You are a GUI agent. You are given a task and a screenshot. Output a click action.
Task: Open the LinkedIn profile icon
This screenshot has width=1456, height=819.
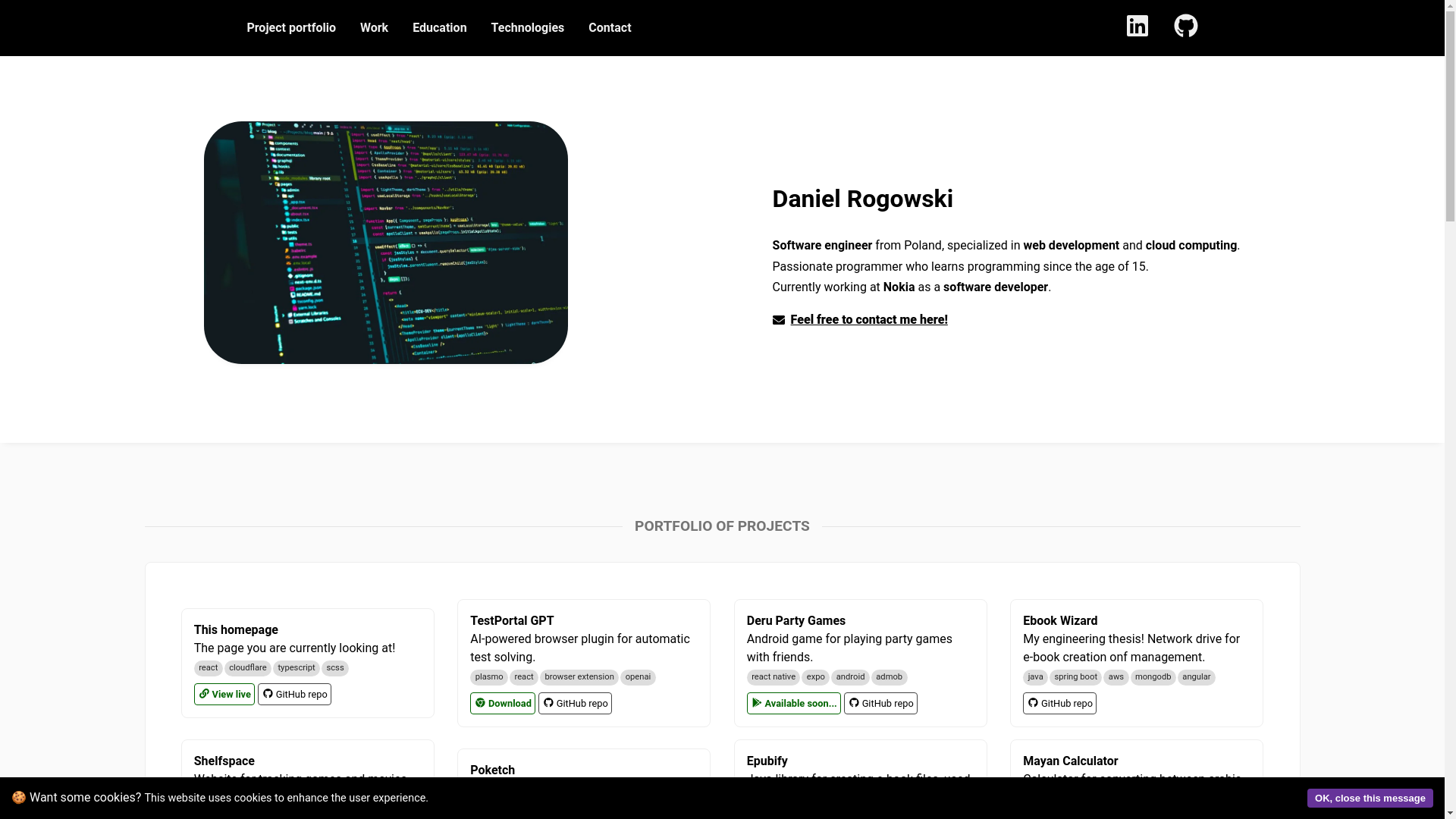[x=1137, y=26]
